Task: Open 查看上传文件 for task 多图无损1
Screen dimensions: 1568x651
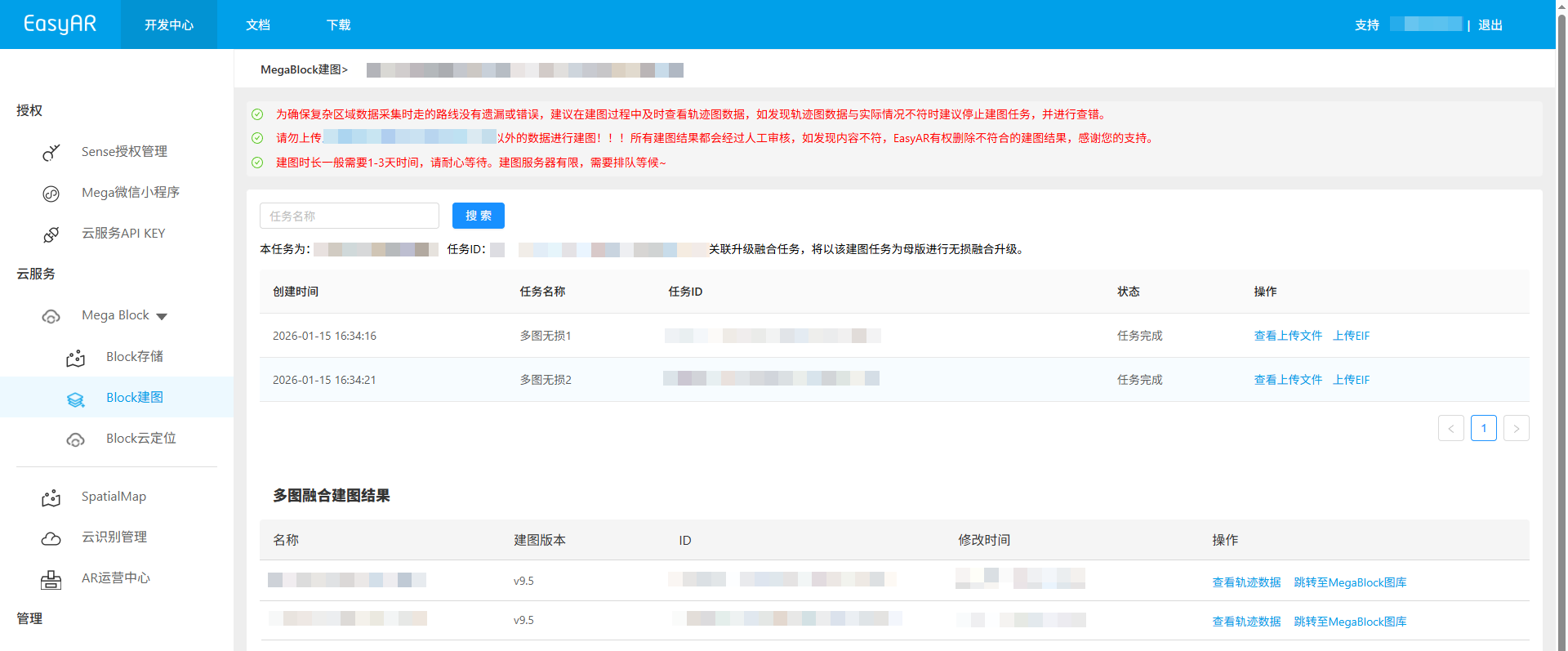Action: 1287,336
